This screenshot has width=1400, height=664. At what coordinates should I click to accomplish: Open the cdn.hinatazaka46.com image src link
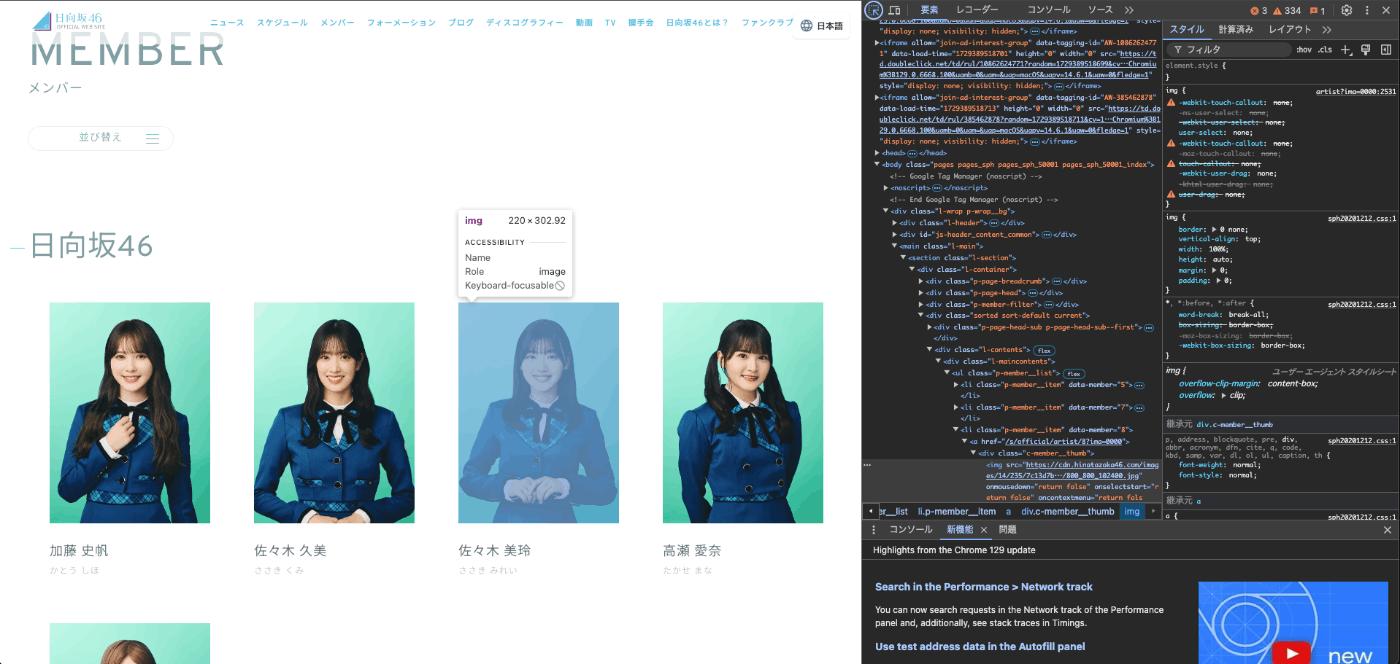(x=1074, y=470)
